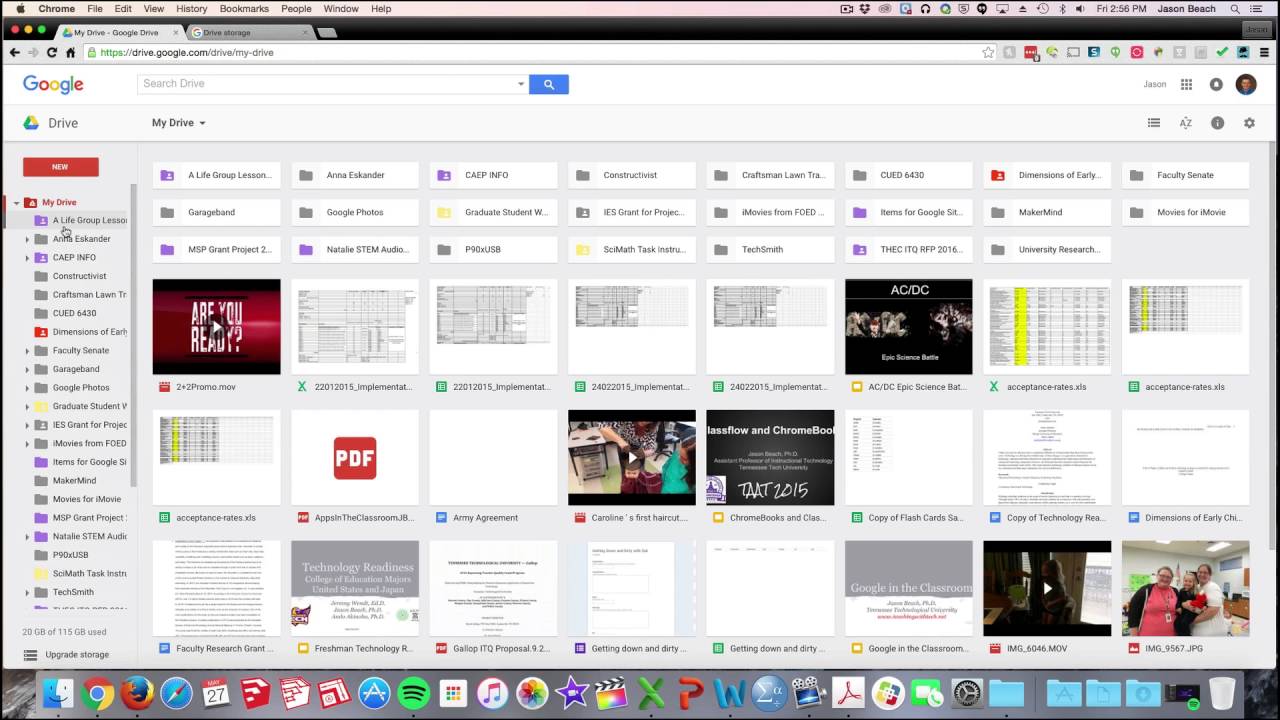Screen dimensions: 1280x720
Task: Switch to list view icon
Action: [x=1154, y=123]
